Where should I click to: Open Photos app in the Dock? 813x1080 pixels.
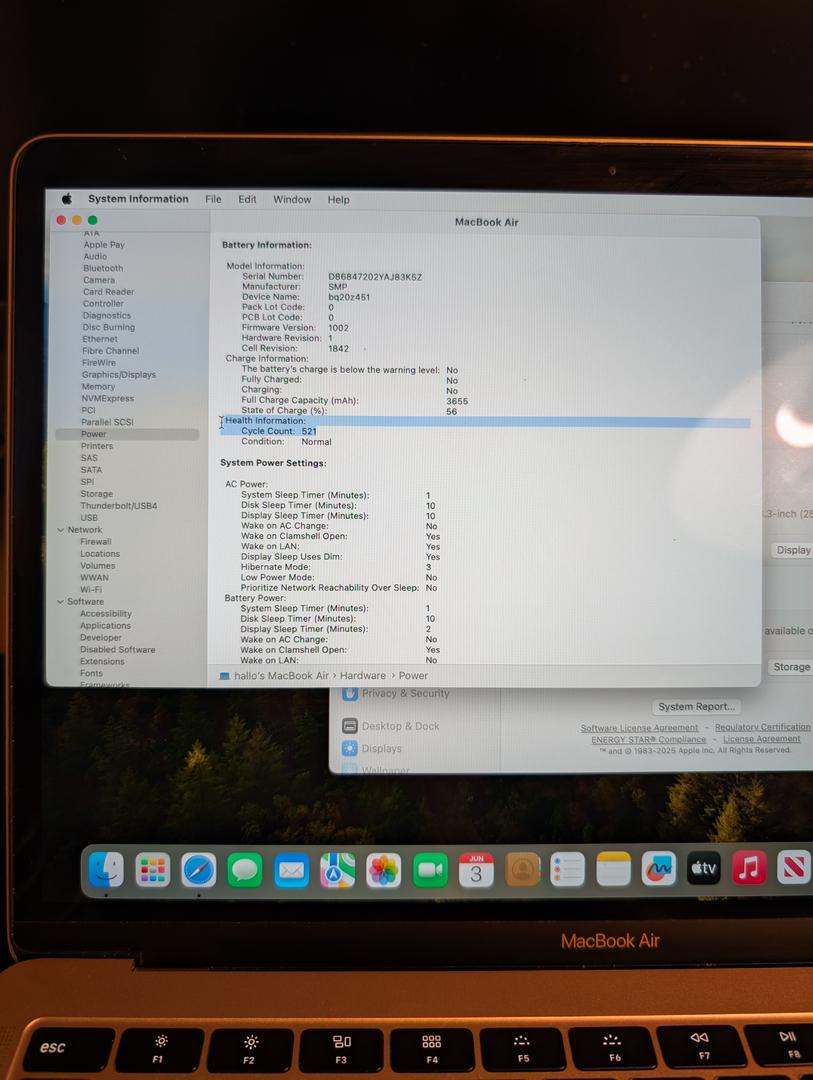point(384,871)
